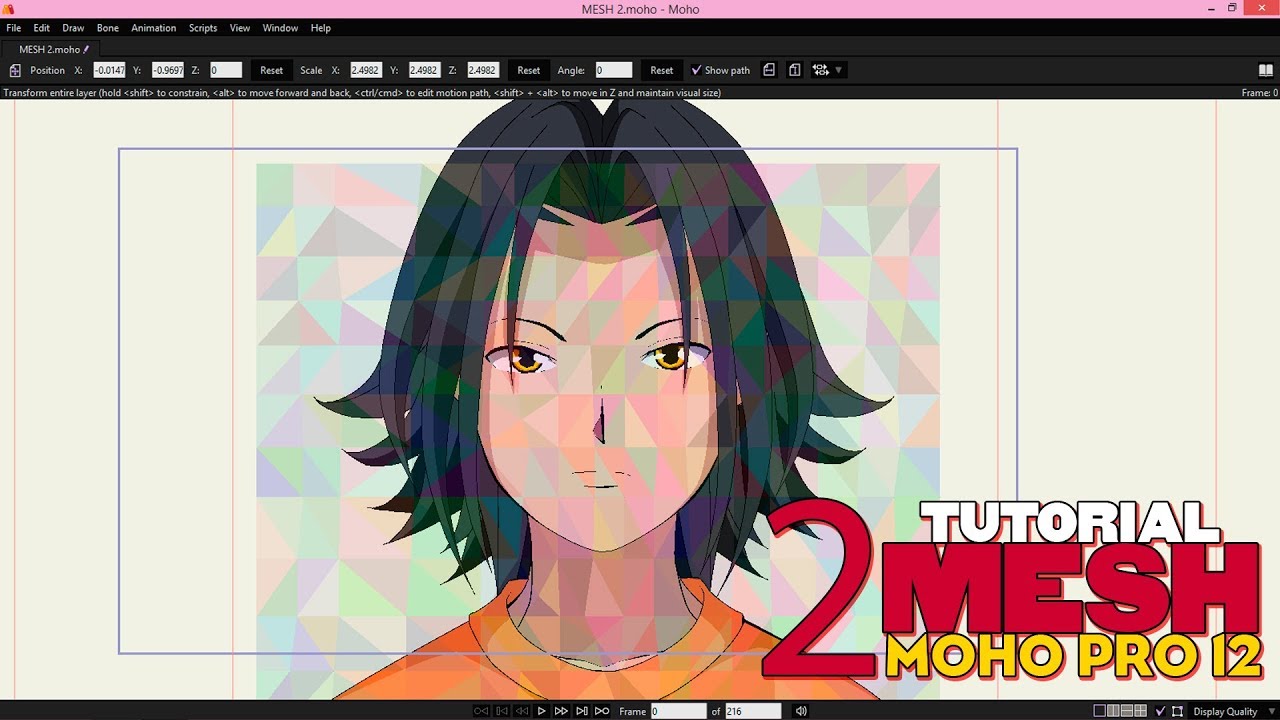Toggle the Show path checkbox
Viewport: 1280px width, 720px height.
tap(697, 70)
